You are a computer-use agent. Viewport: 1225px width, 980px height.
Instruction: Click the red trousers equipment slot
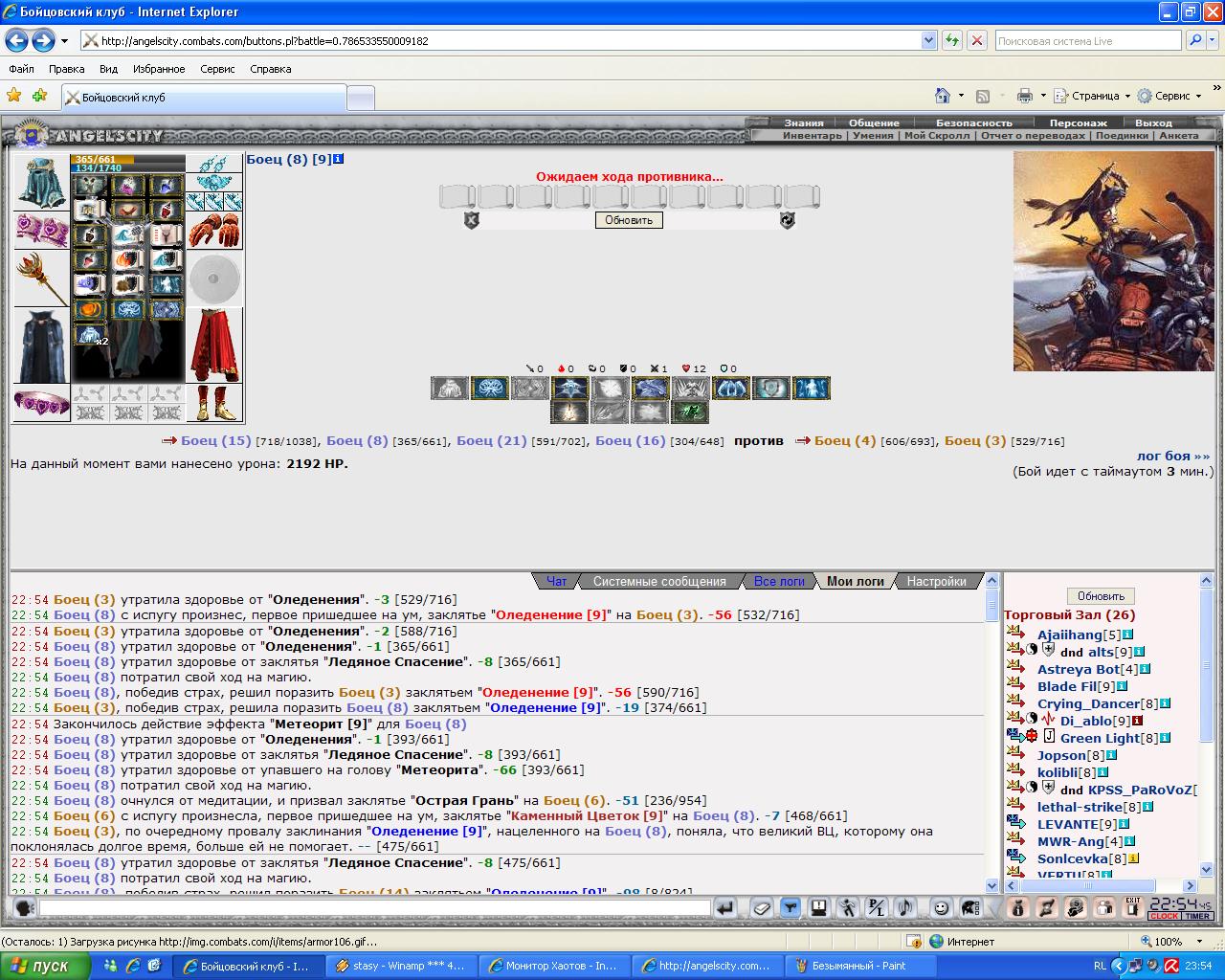click(214, 345)
